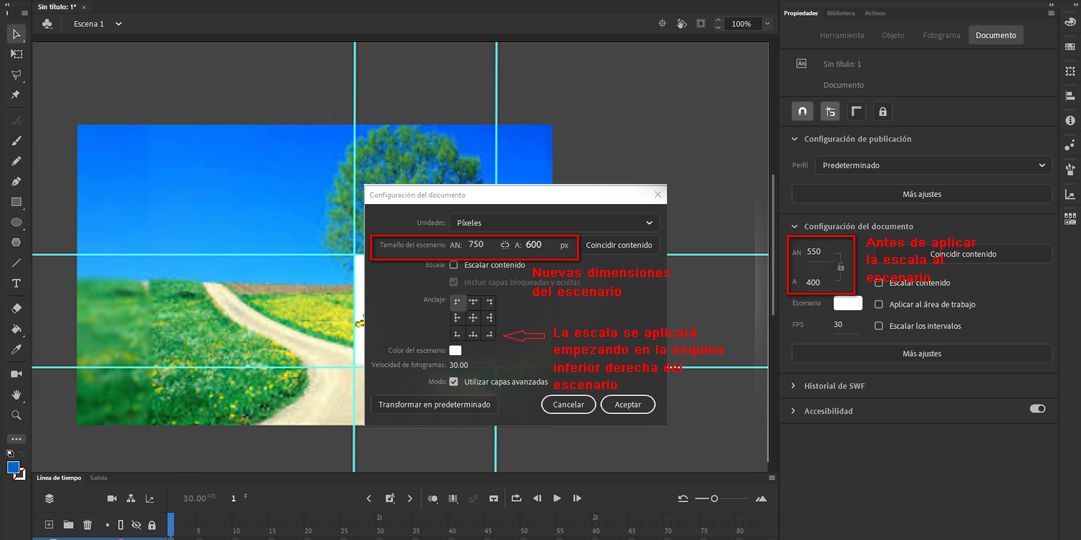Open the Perfil Predeterminado dropdown
The image size is (1081, 540).
click(x=933, y=166)
